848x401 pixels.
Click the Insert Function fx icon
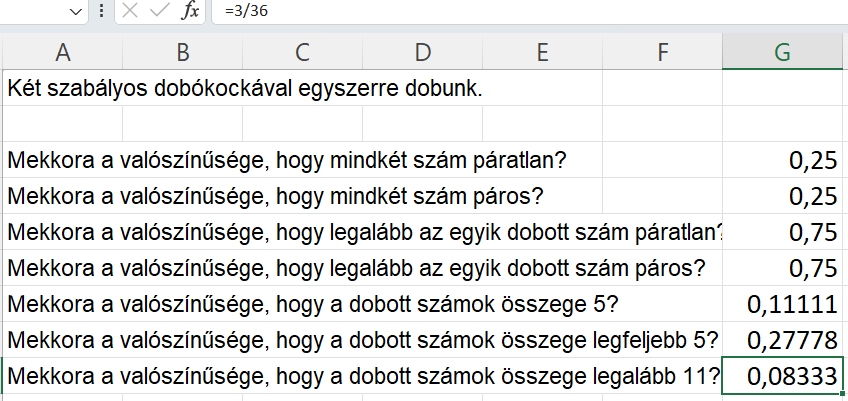190,11
